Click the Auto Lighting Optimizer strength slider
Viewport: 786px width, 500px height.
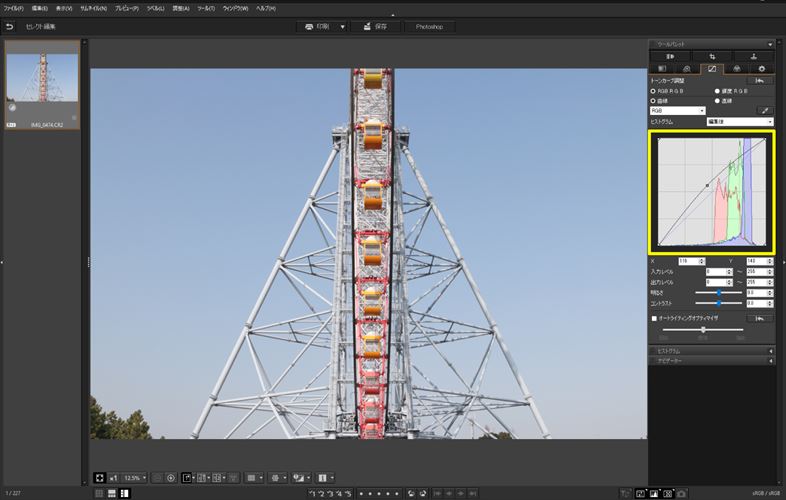(703, 330)
